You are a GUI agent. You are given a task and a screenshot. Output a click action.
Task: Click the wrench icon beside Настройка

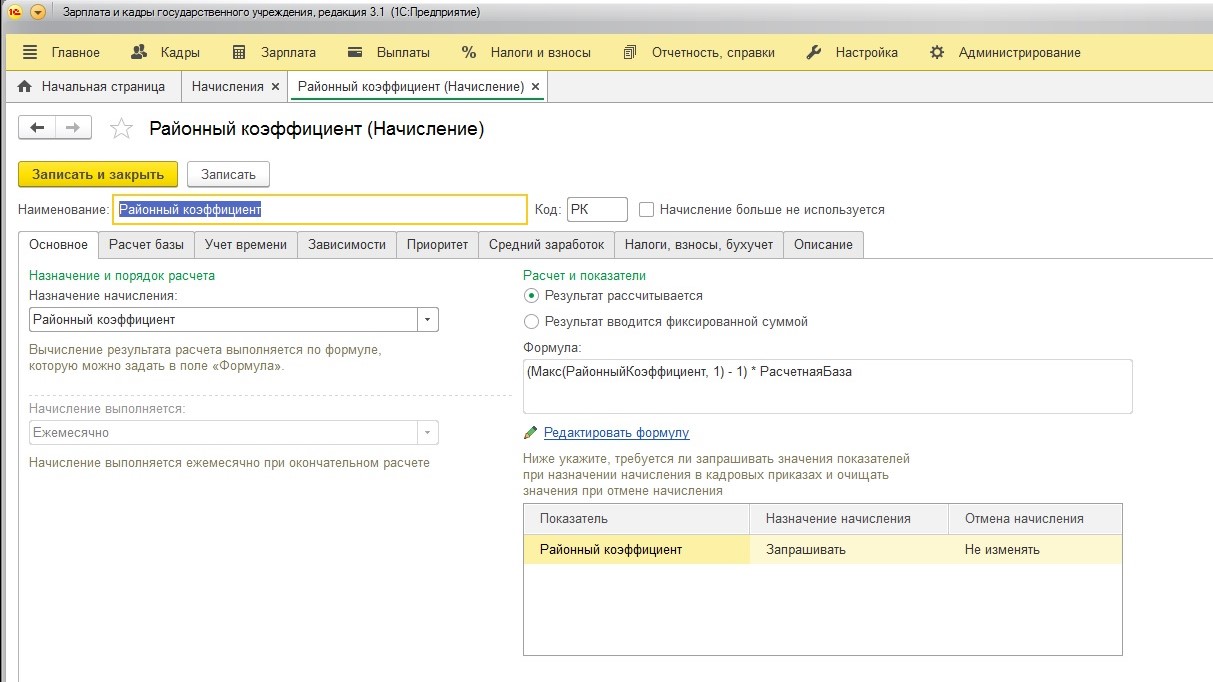pos(813,52)
